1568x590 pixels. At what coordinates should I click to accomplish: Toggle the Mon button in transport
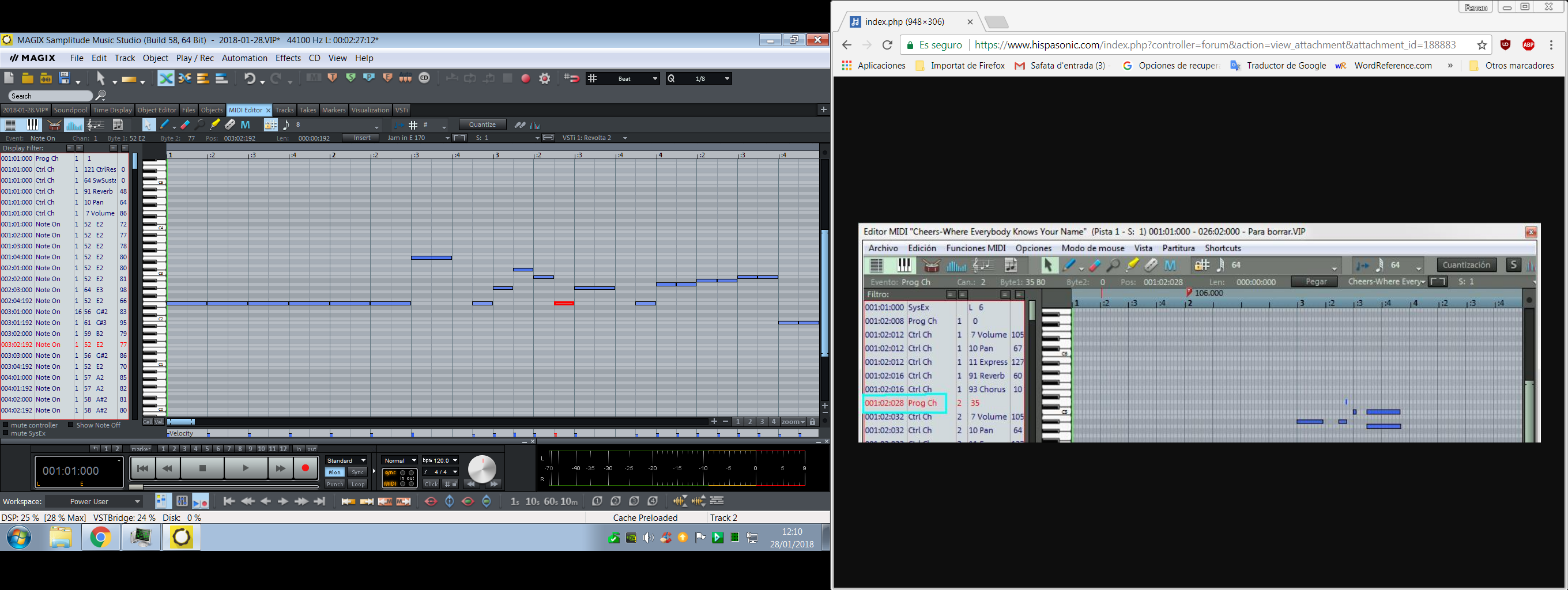pos(335,472)
